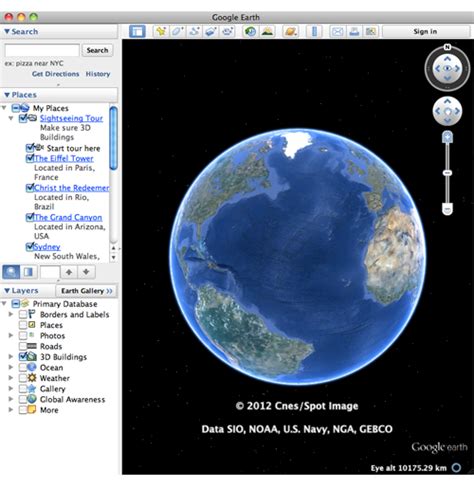The image size is (474, 488).
Task: Move up with the pan joystick arrow
Action: [x=447, y=101]
